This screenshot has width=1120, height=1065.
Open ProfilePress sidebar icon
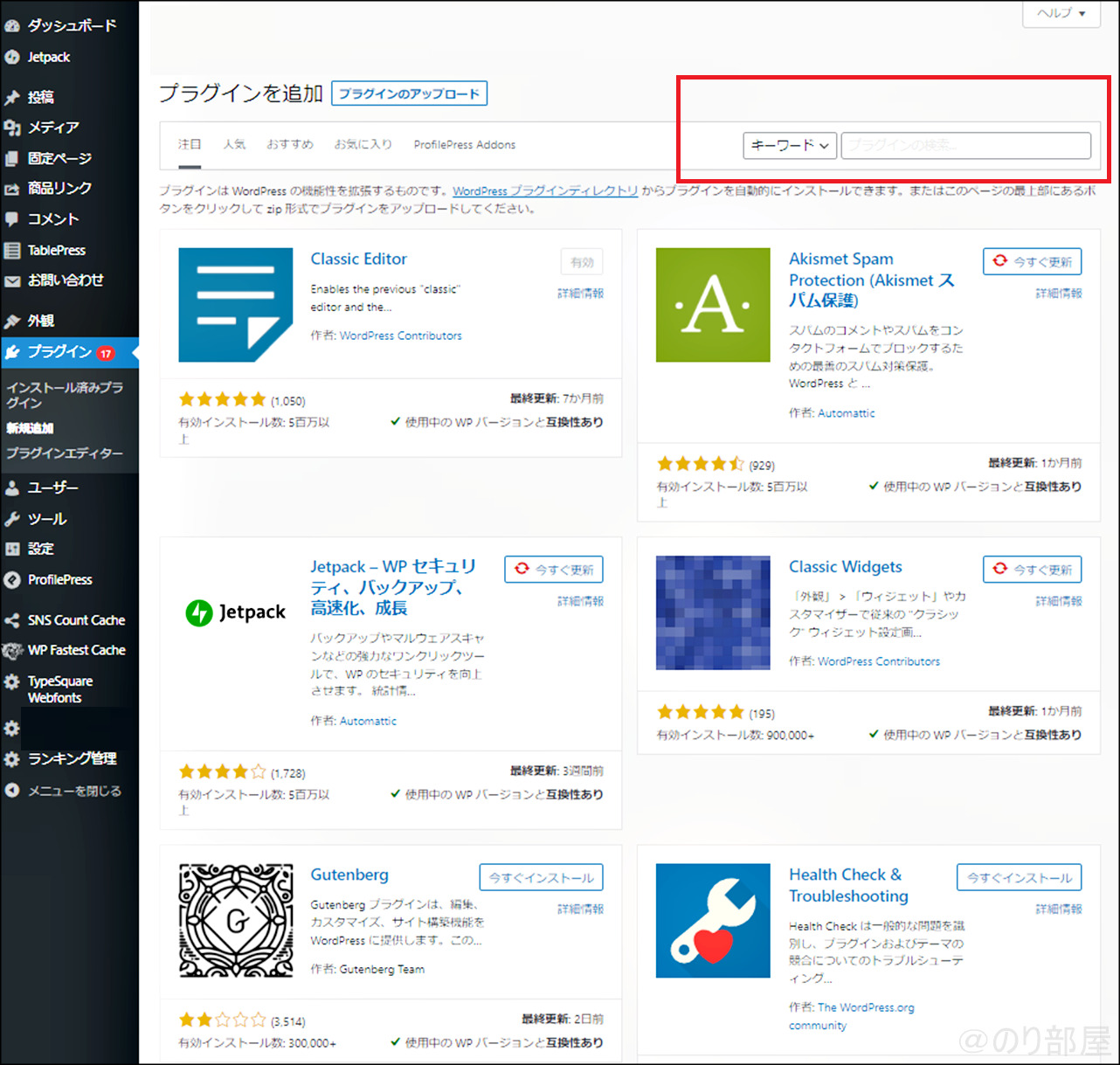pos(12,580)
